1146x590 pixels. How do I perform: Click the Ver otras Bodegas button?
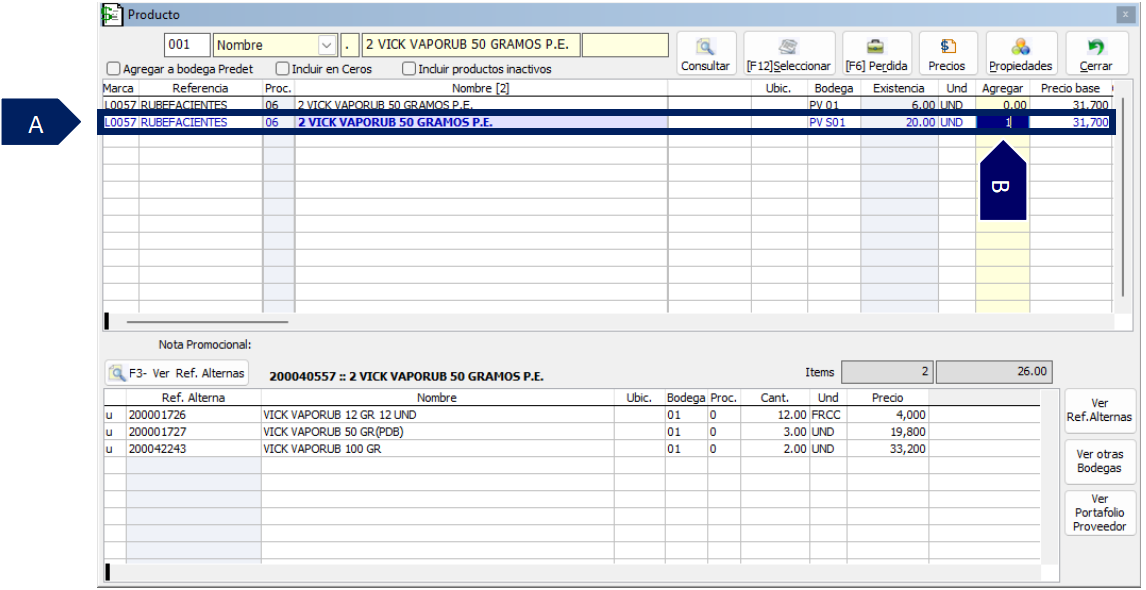[x=1101, y=461]
